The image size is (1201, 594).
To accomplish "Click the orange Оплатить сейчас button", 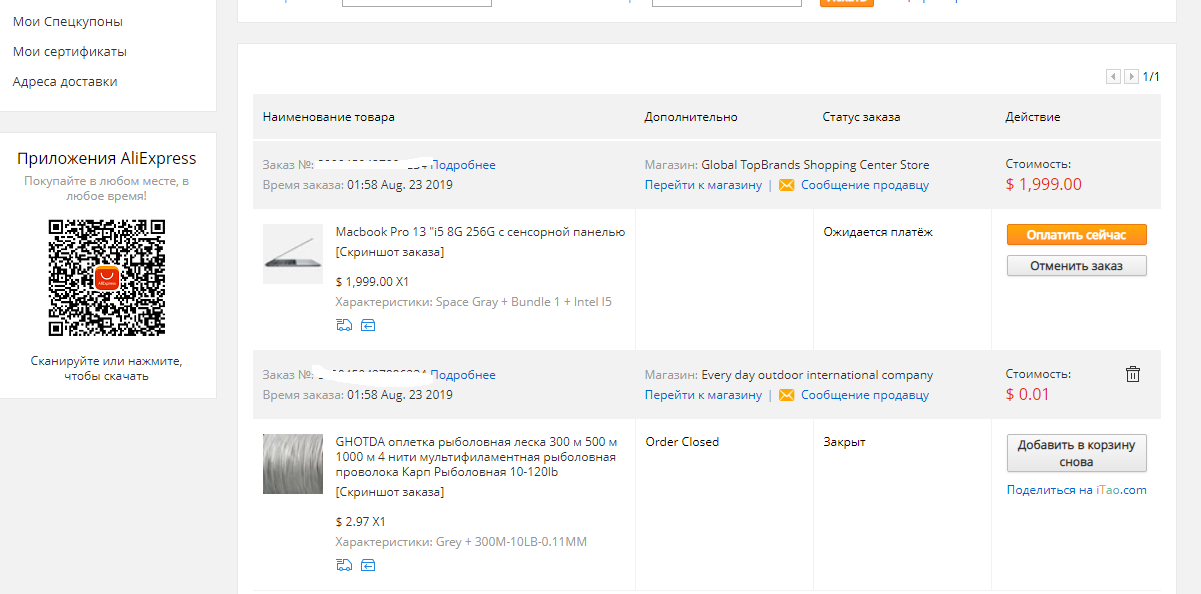I will pyautogui.click(x=1077, y=235).
